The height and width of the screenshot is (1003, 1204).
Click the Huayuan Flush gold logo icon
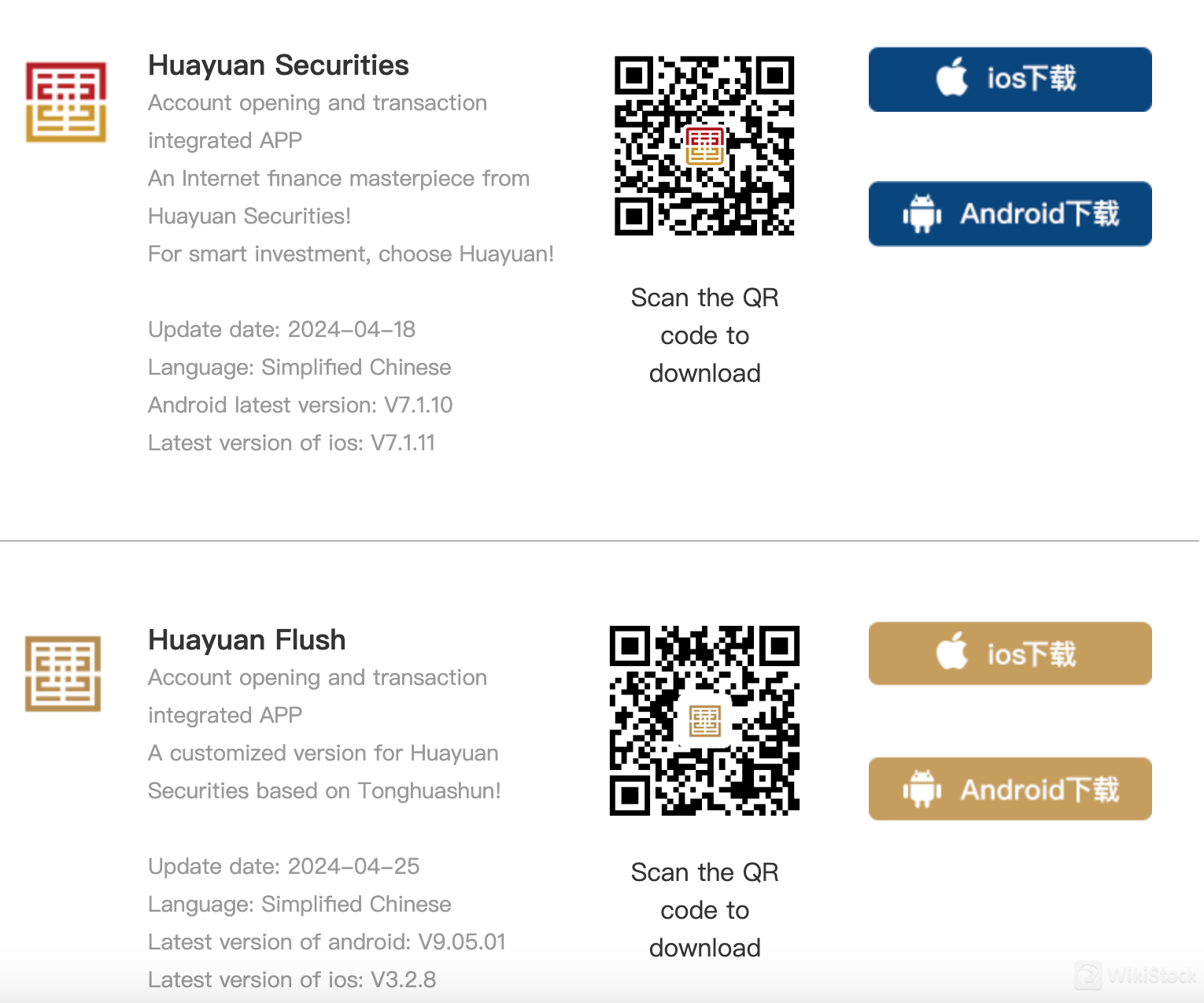[63, 673]
